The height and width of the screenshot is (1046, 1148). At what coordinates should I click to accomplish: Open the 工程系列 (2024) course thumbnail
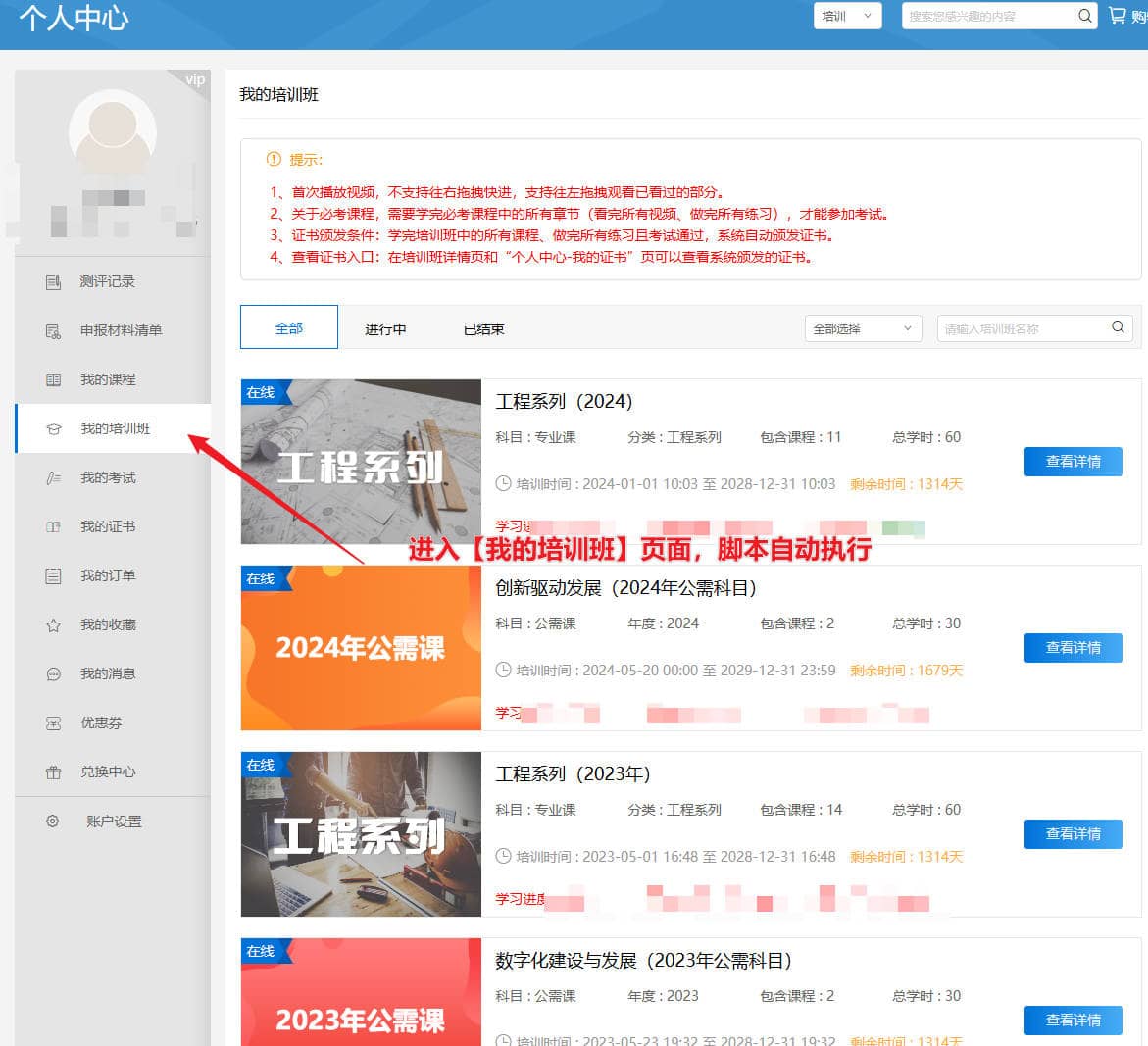[361, 462]
